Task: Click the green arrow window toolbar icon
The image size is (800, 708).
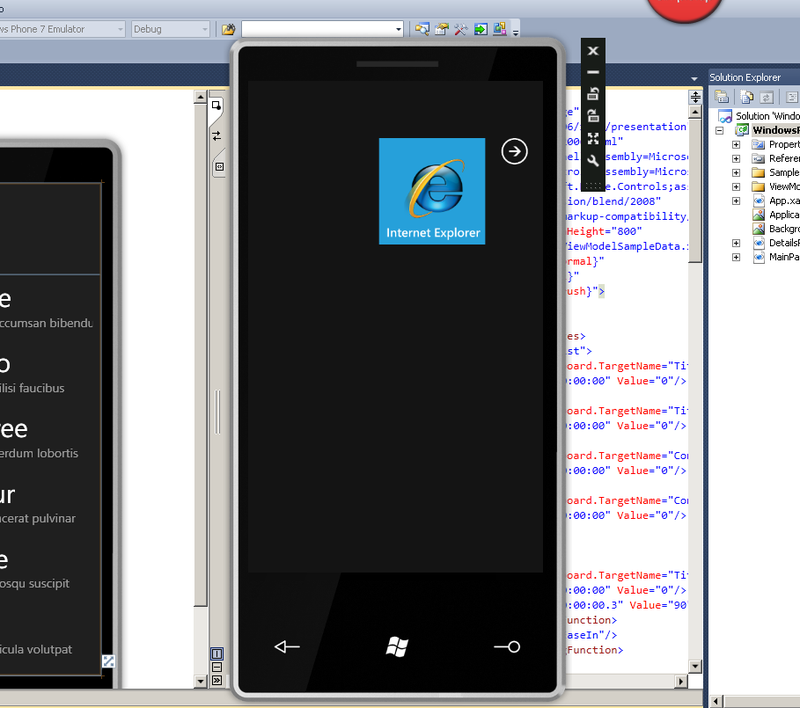Action: click(x=481, y=29)
